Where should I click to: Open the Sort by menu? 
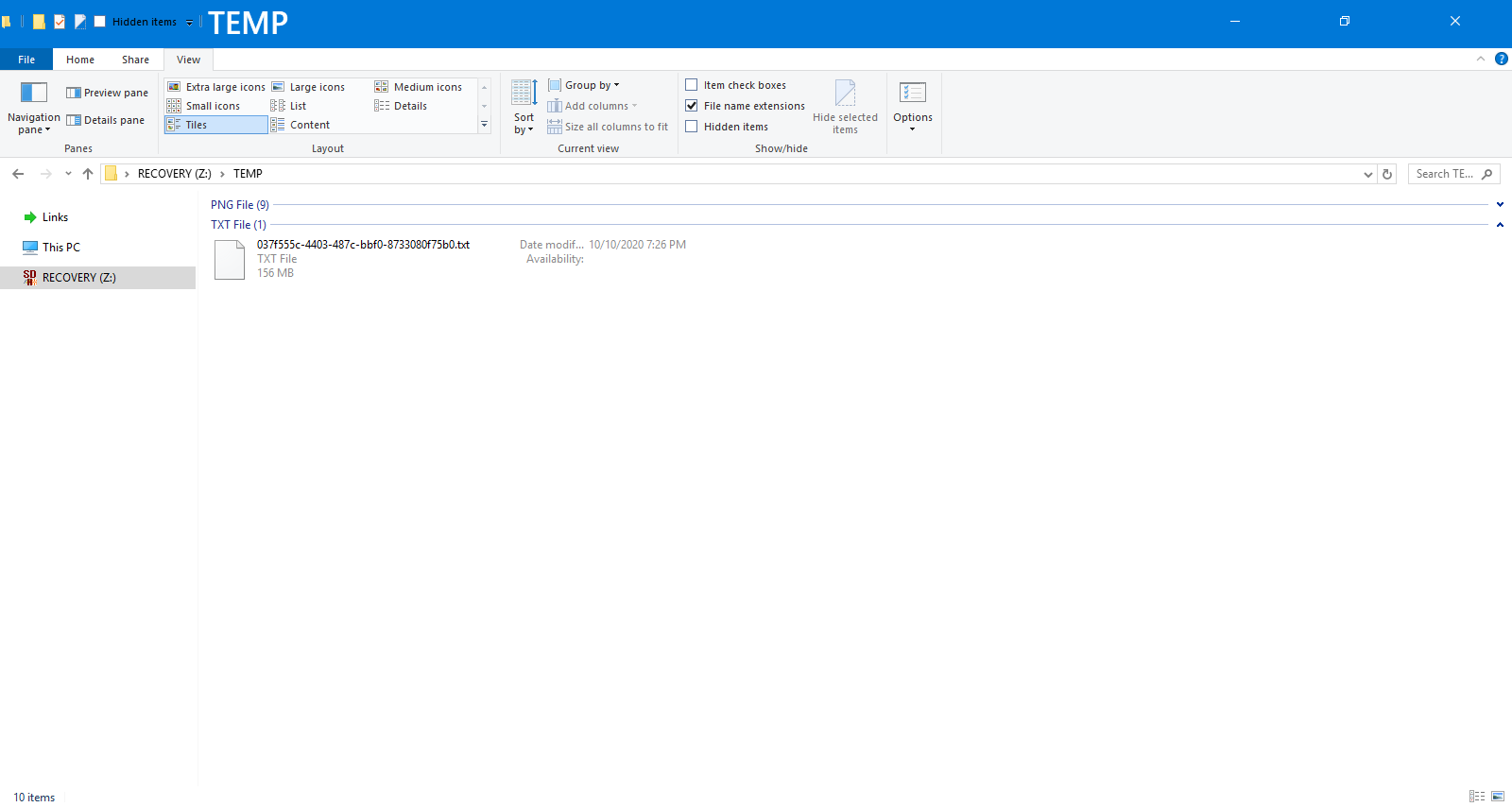coord(524,107)
